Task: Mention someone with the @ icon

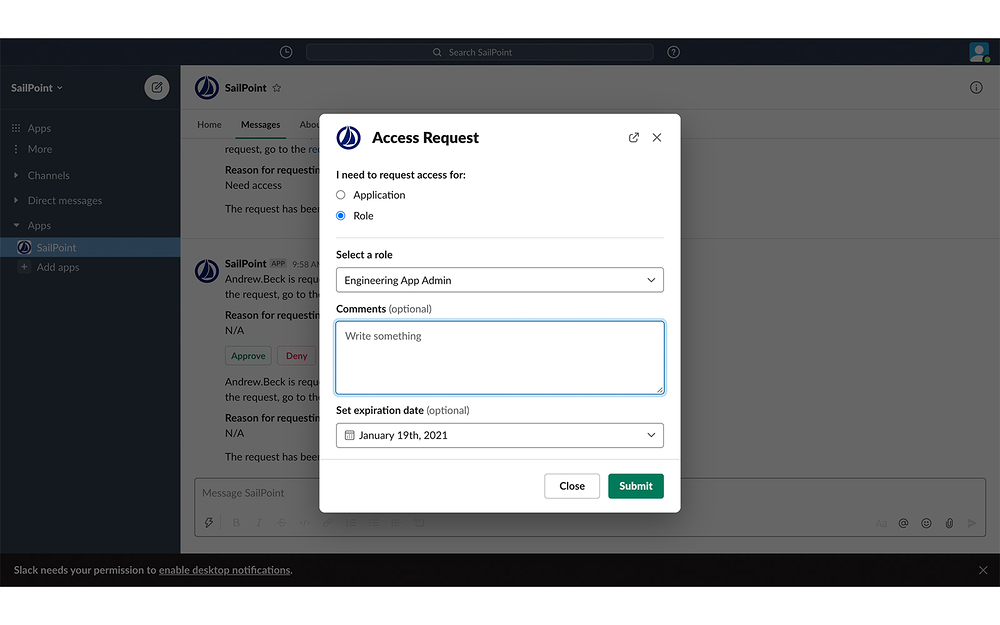Action: point(903,523)
